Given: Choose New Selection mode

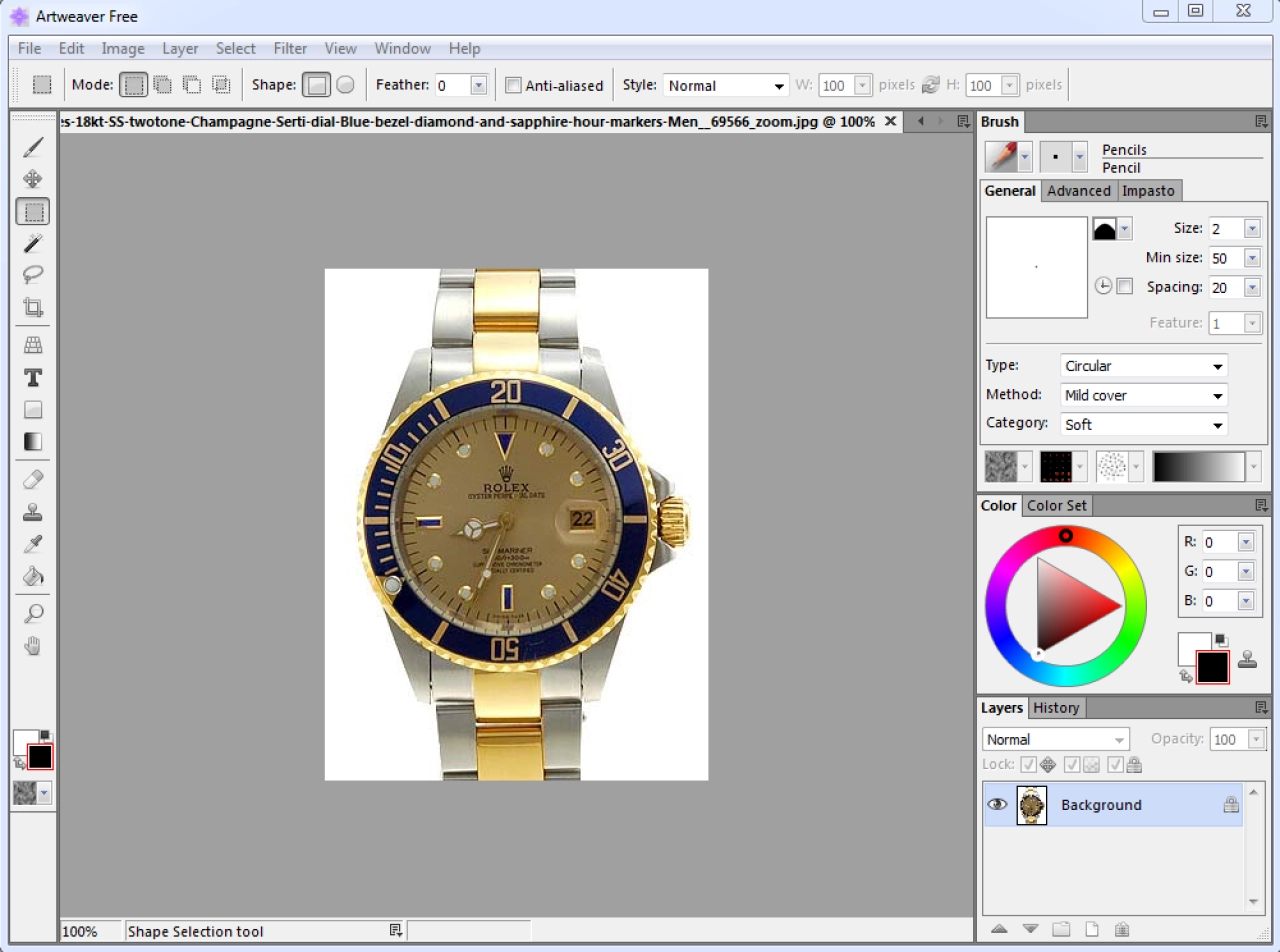Looking at the screenshot, I should tap(133, 85).
